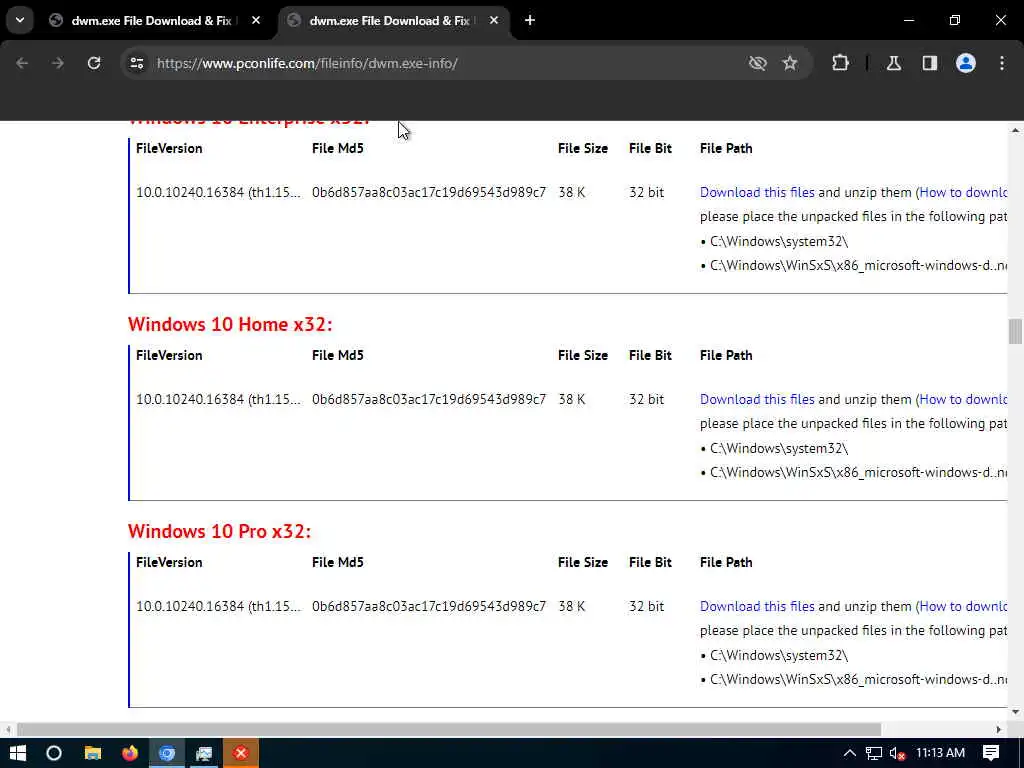Viewport: 1024px width, 768px height.
Task: Click the muted volume tray icon
Action: pyautogui.click(x=898, y=753)
